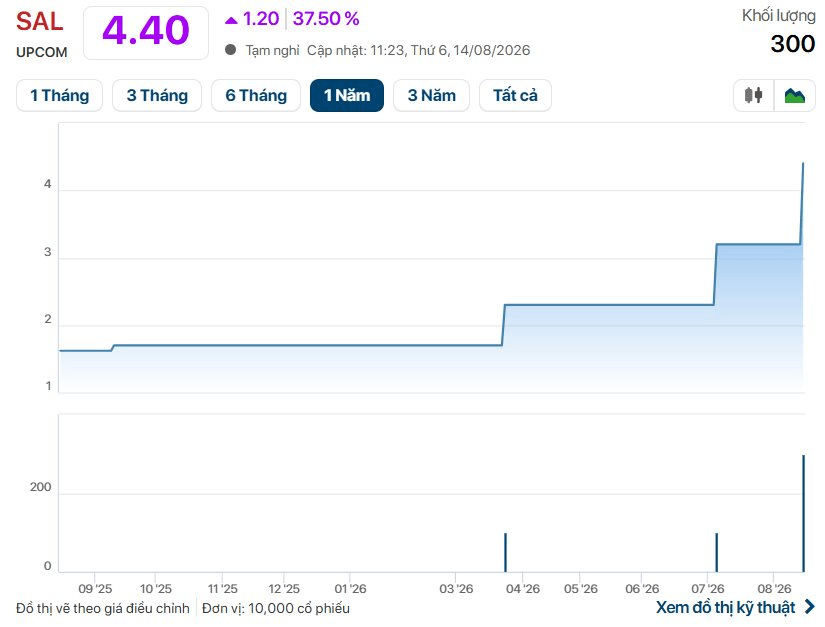Screen dimensions: 825x627
Task: Click the SAL ticker symbol
Action: click(39, 22)
